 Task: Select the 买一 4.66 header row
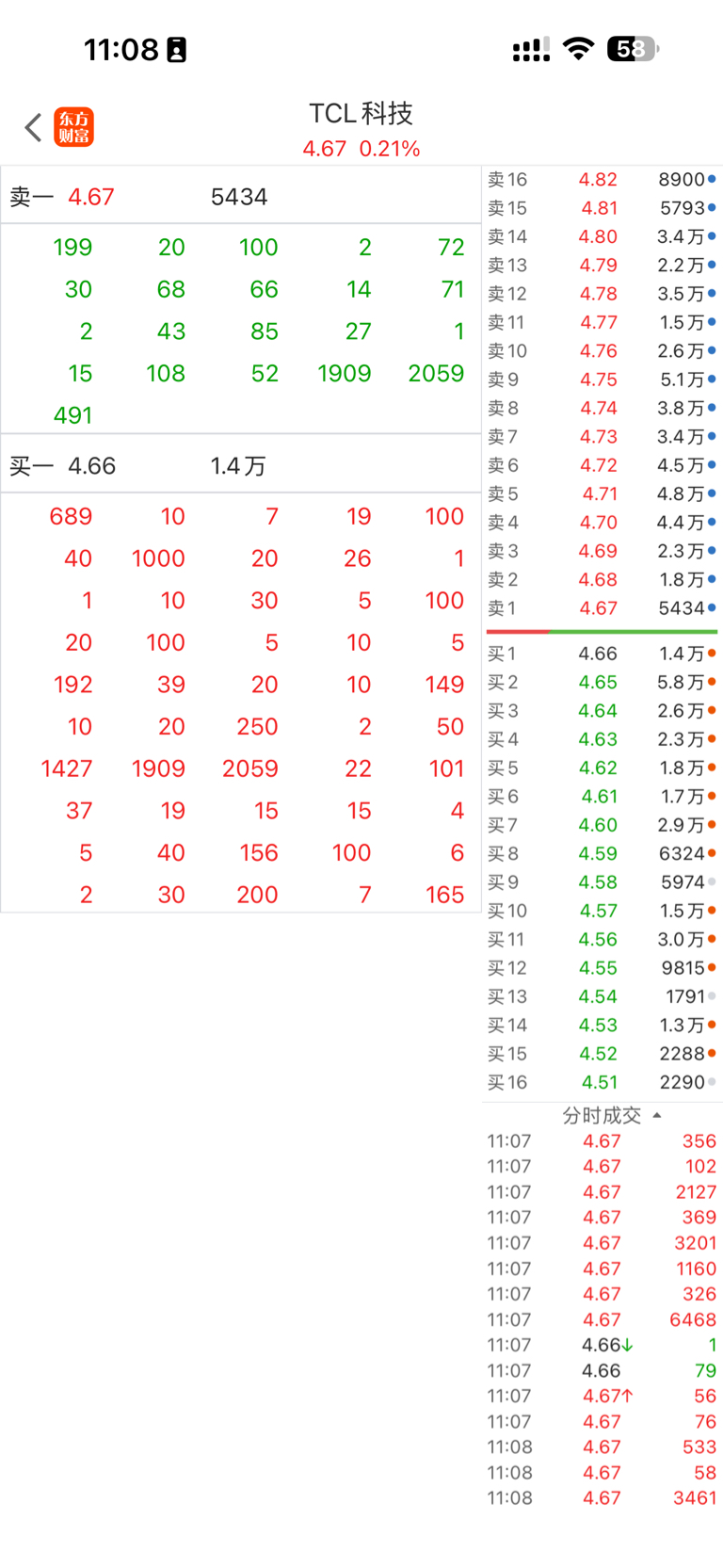point(241,465)
